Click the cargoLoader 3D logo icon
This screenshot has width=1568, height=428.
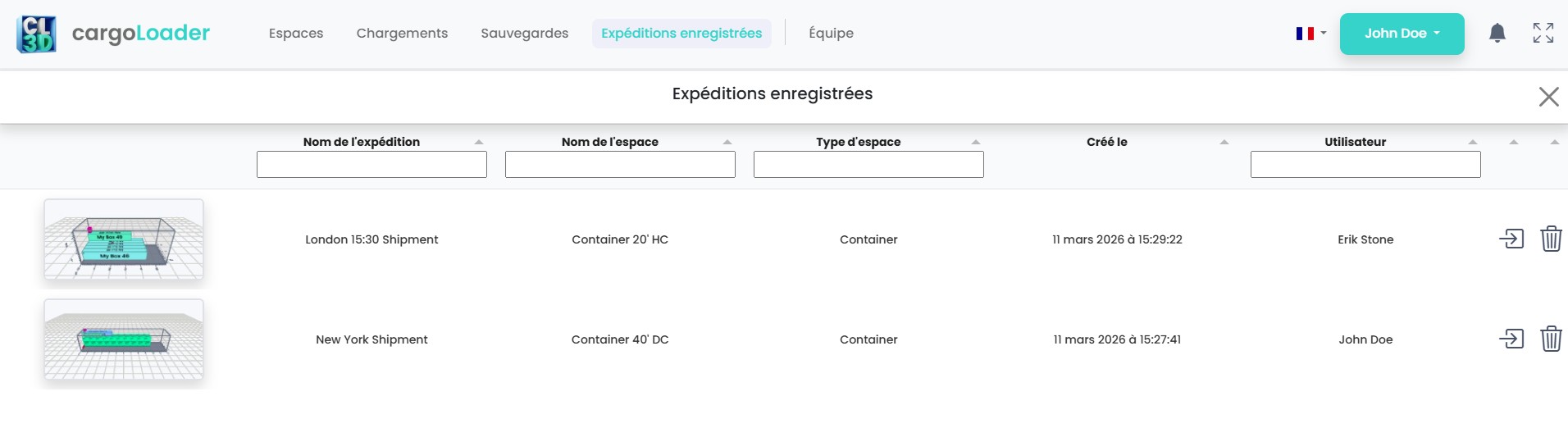pyautogui.click(x=36, y=34)
